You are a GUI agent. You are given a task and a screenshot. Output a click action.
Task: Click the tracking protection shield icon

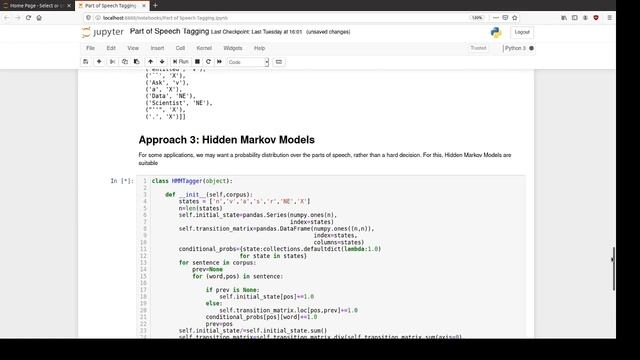(89, 18)
